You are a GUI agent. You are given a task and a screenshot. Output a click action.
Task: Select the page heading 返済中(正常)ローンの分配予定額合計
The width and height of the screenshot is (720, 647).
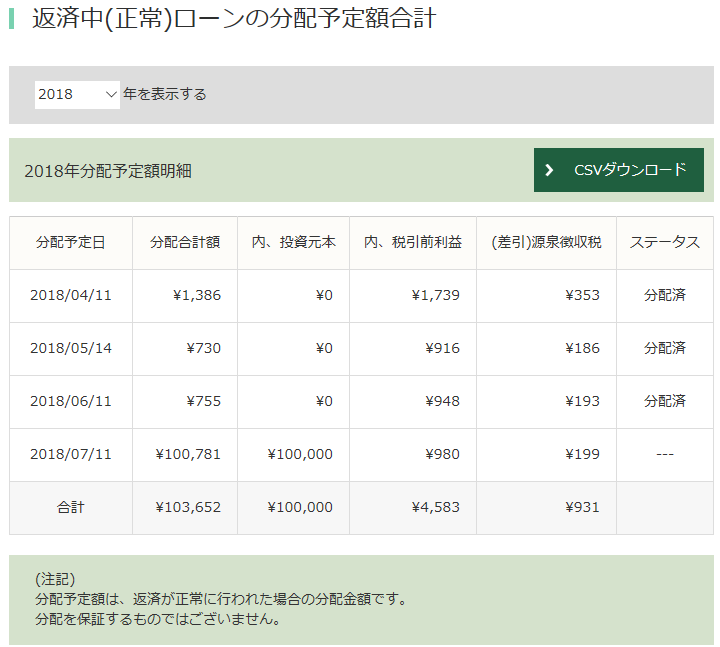pos(234,18)
